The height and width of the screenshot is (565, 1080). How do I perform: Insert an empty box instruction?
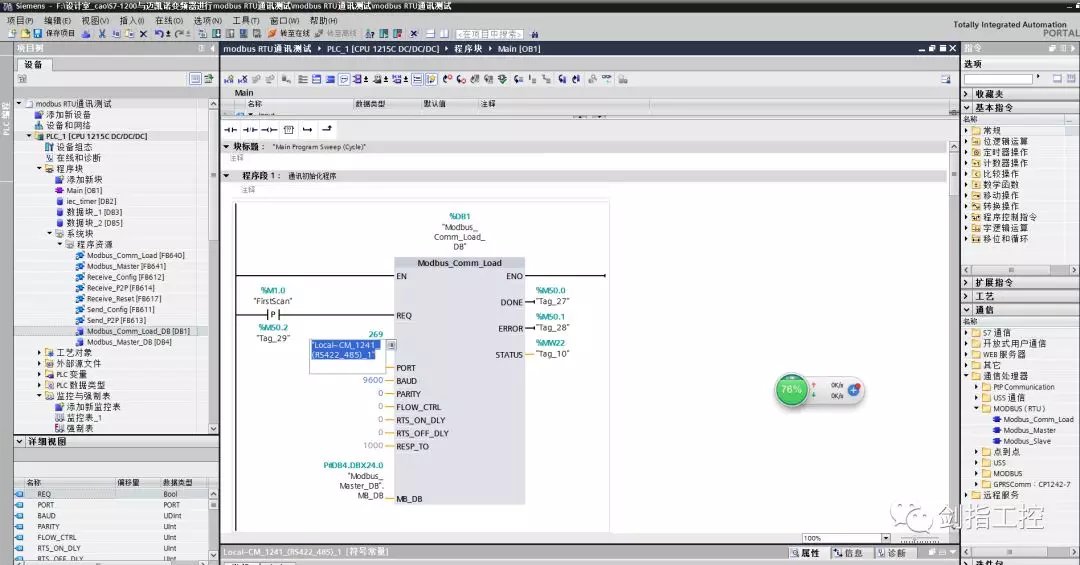(289, 129)
